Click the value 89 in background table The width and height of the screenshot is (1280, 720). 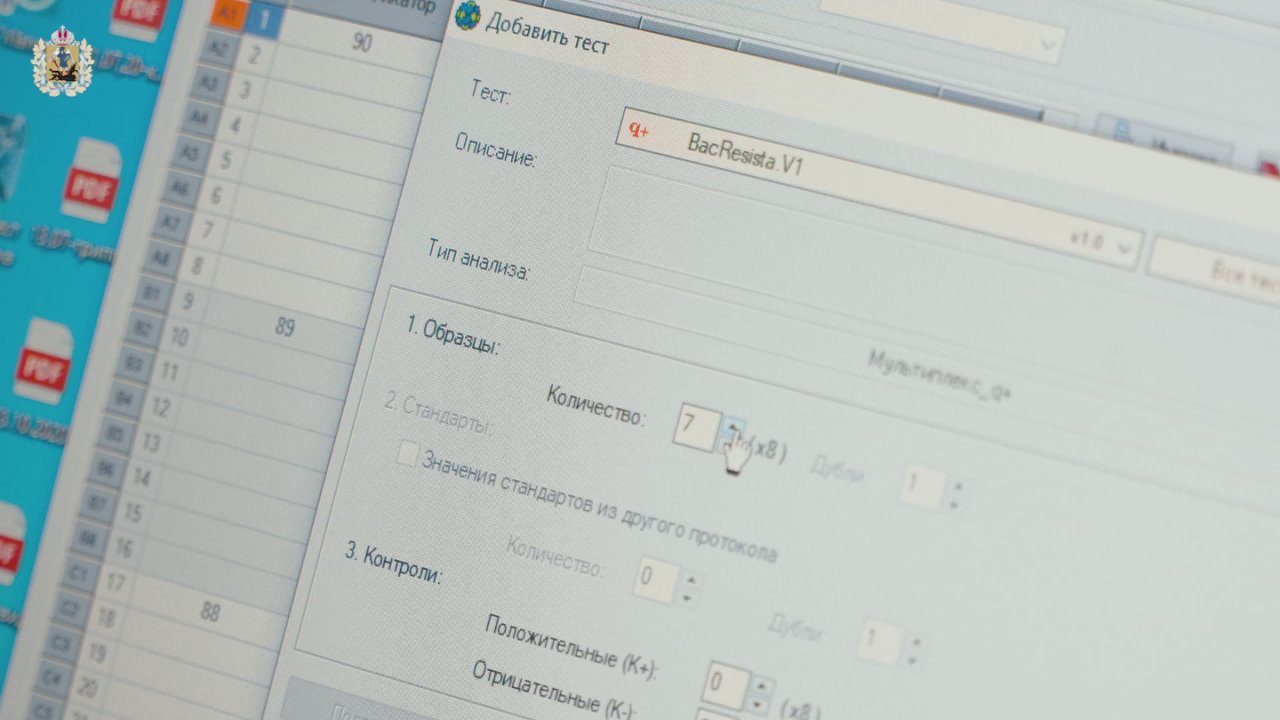tap(285, 327)
